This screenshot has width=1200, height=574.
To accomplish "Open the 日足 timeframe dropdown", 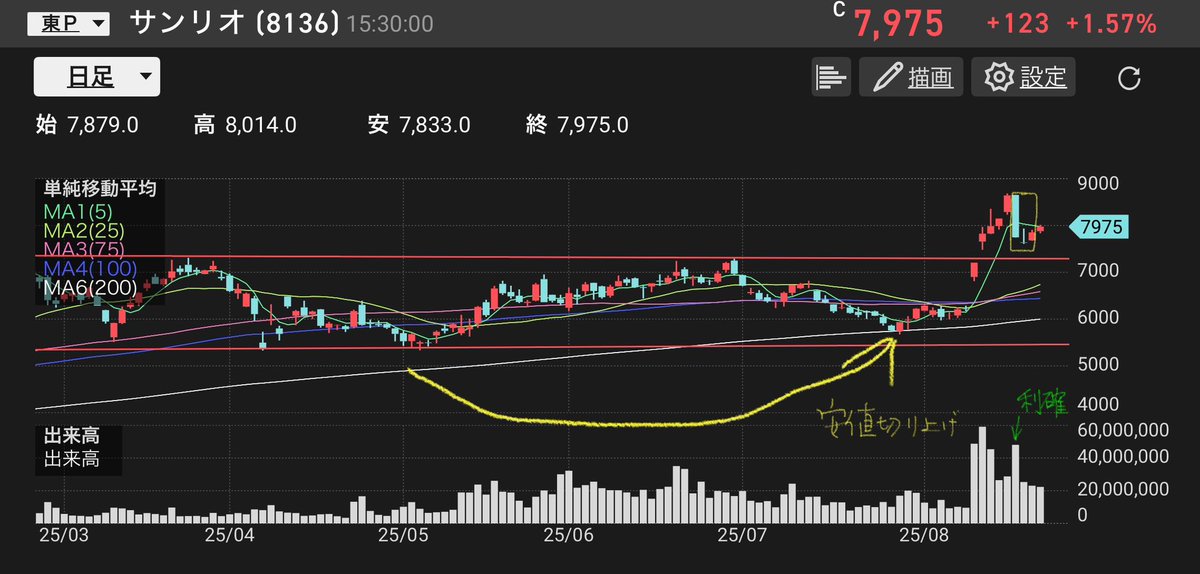I will point(97,77).
